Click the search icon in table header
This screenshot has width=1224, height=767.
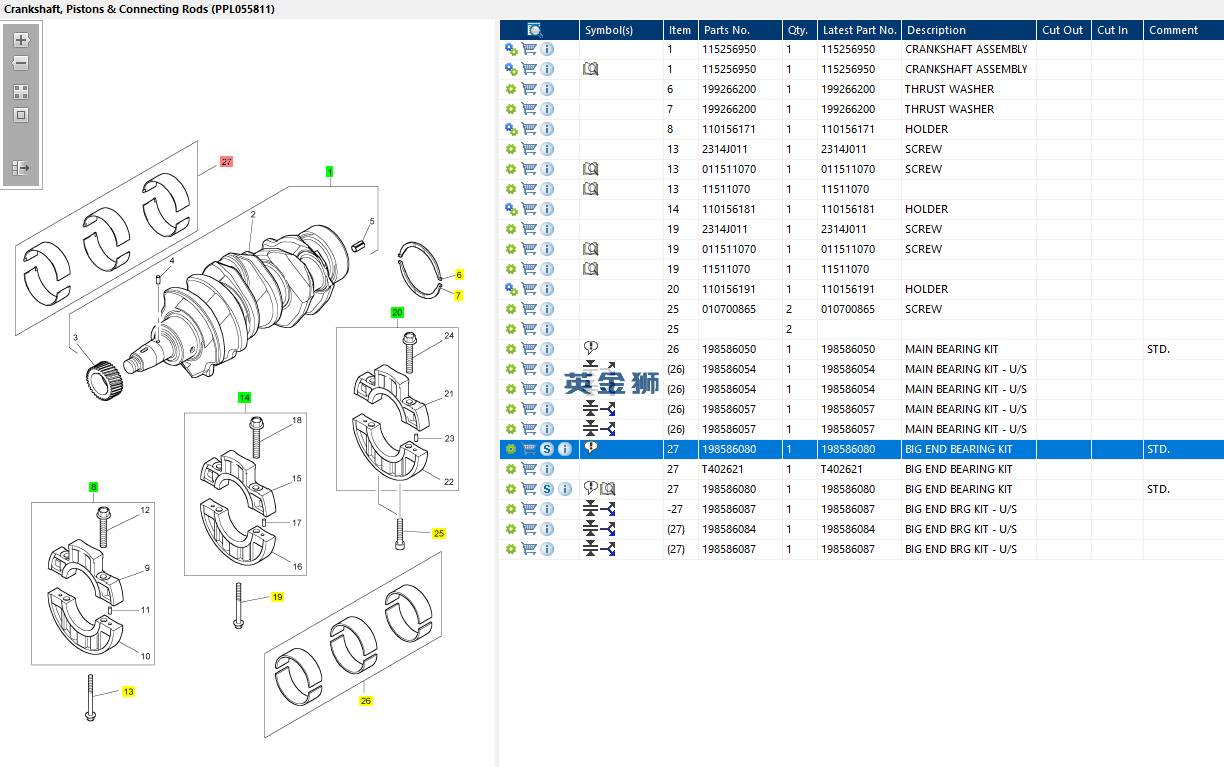[x=535, y=30]
